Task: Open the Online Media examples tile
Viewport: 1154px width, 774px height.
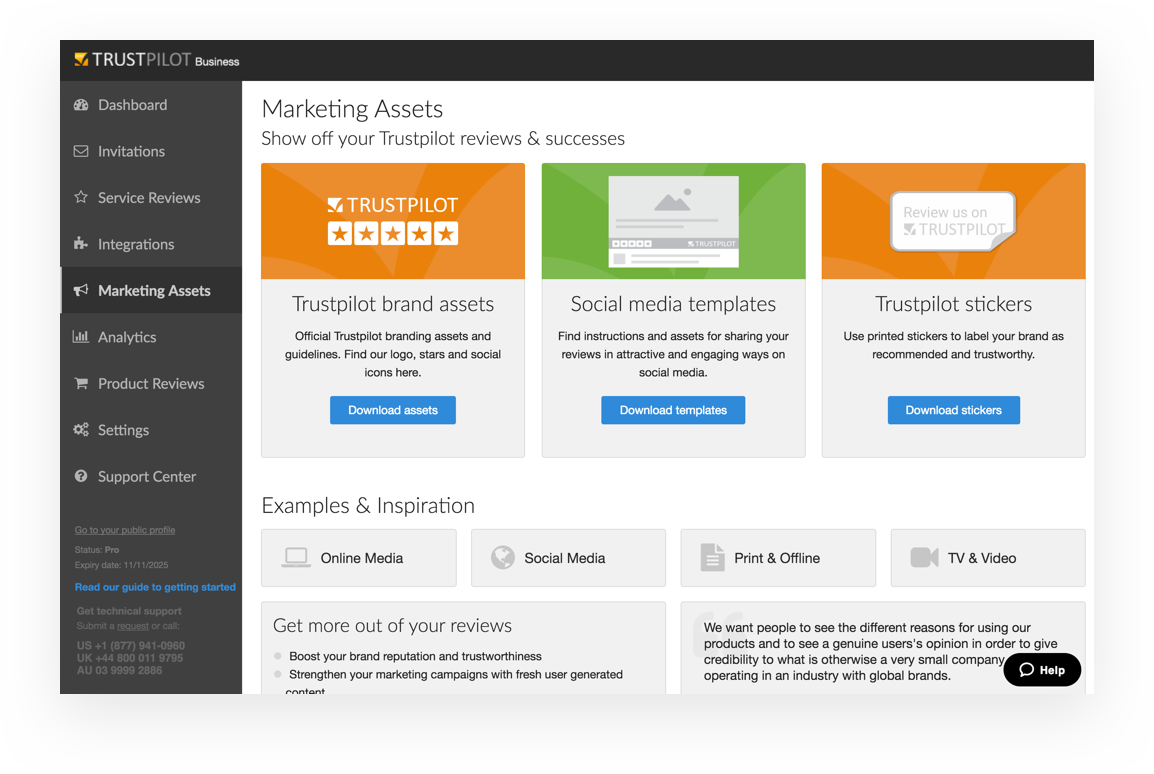Action: 358,558
